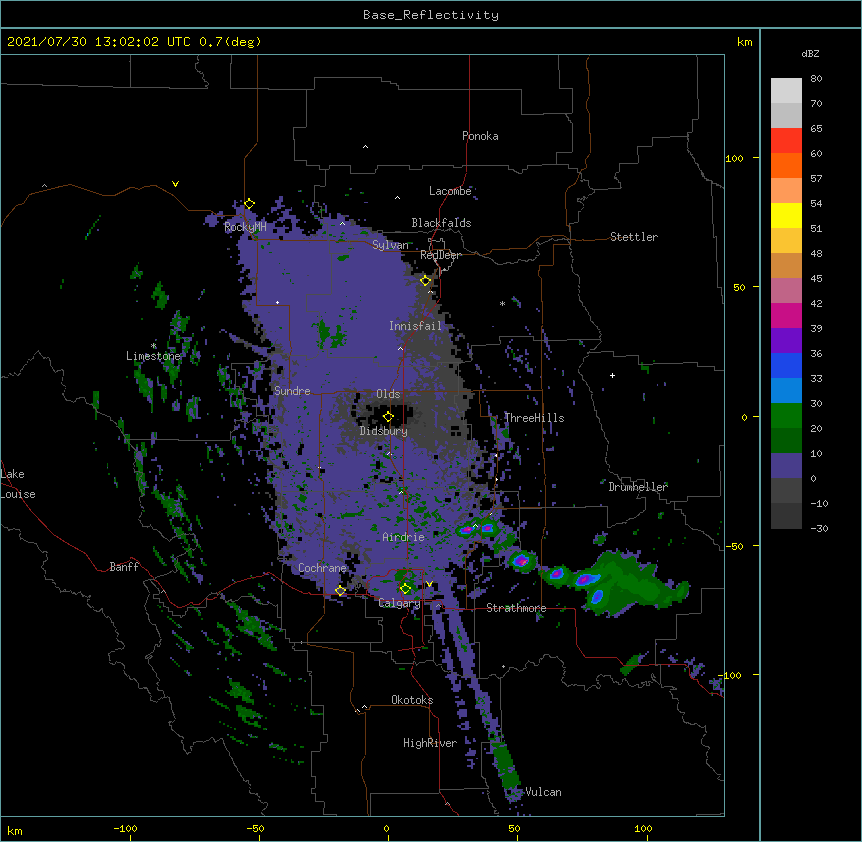Viewport: 862px width, 842px height.
Task: Click the ThreeHills town label
Action: click(x=534, y=418)
